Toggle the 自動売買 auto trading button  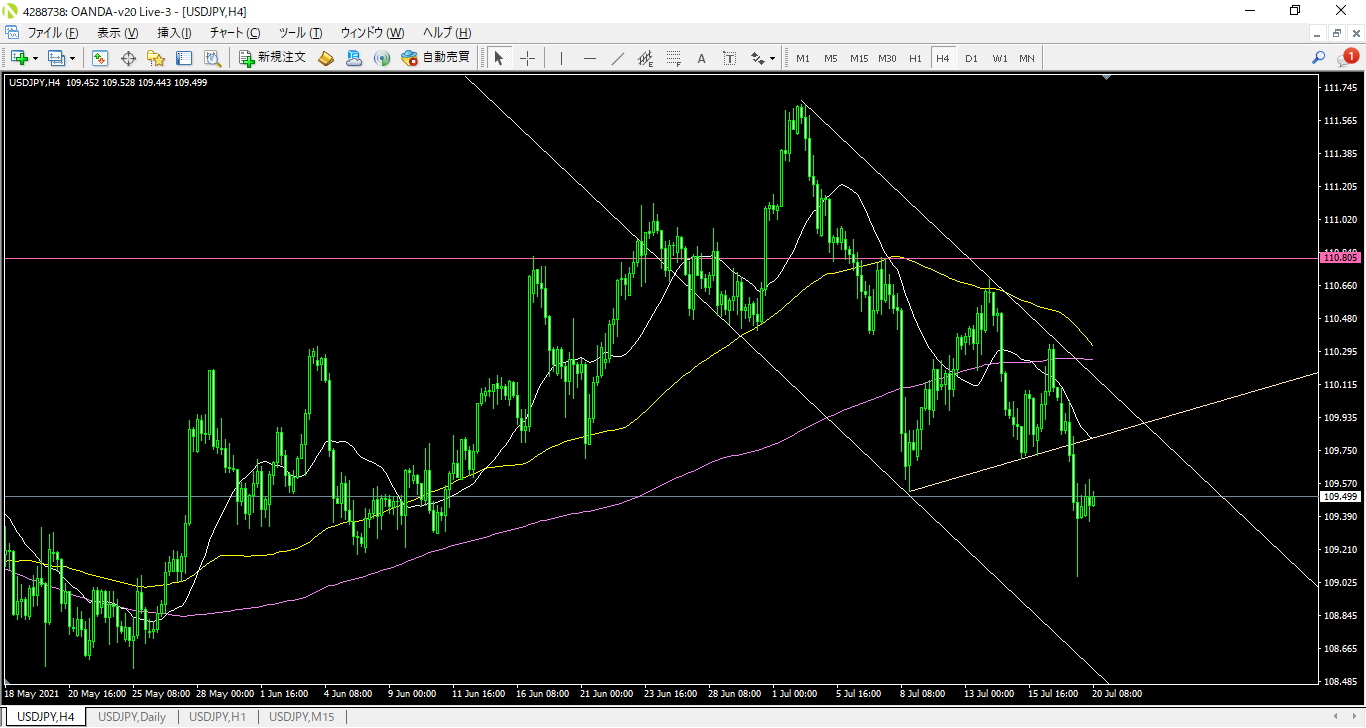[x=435, y=58]
